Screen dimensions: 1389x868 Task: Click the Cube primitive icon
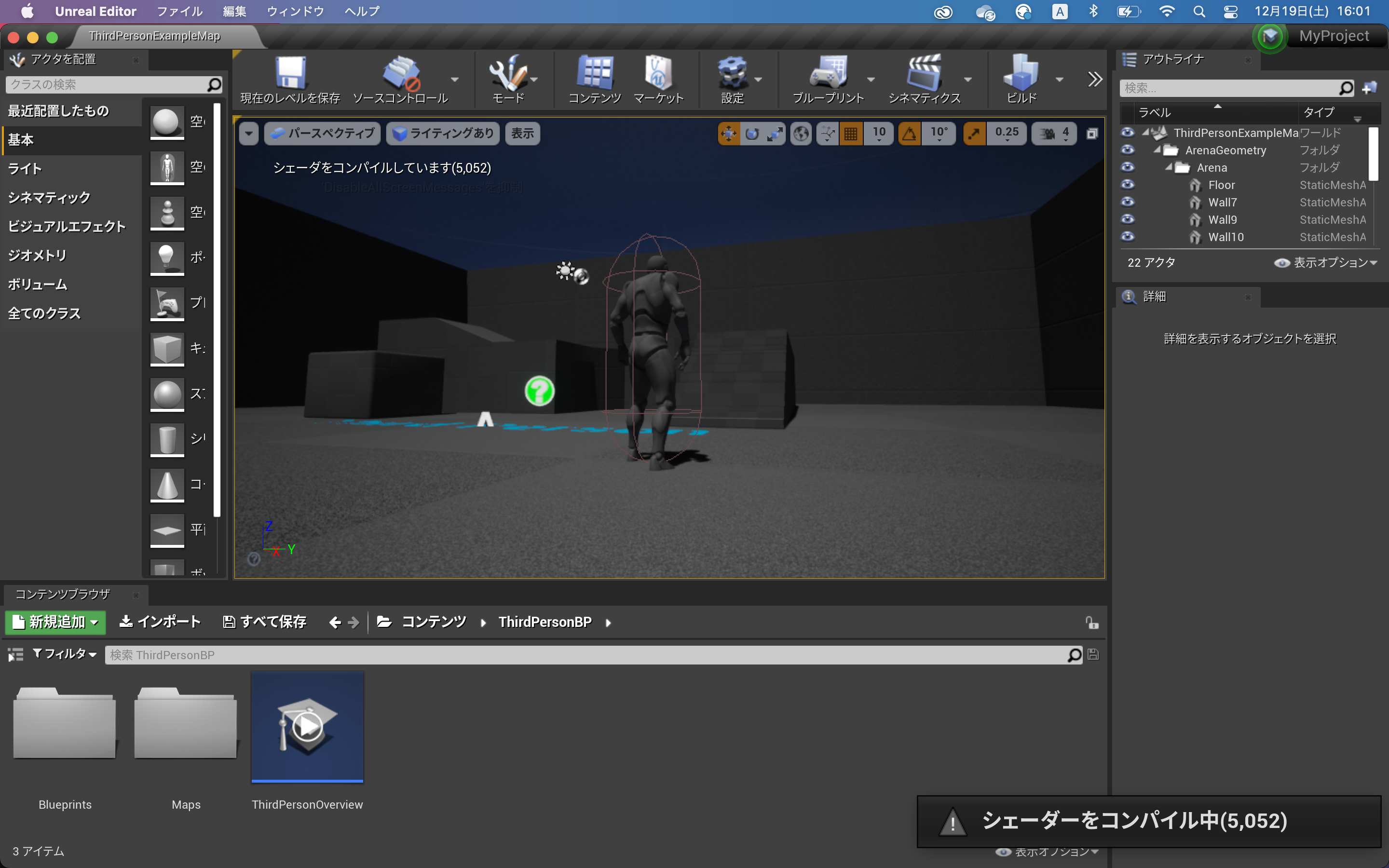[x=167, y=349]
